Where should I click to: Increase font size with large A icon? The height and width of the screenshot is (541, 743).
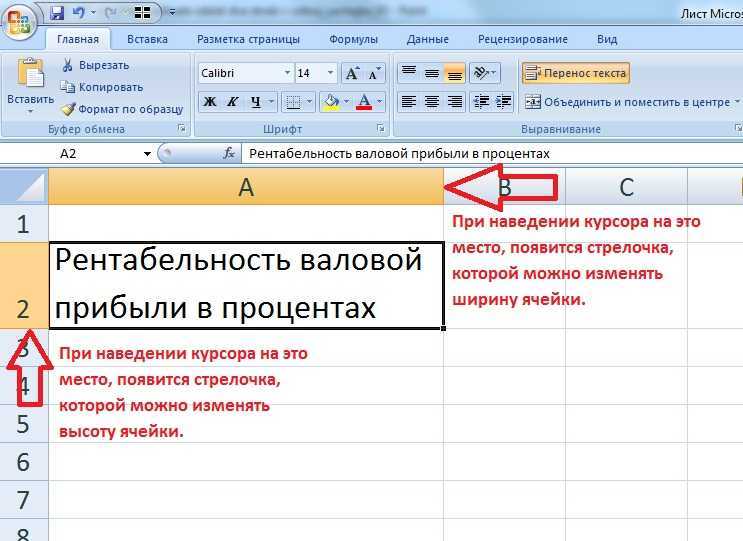352,73
